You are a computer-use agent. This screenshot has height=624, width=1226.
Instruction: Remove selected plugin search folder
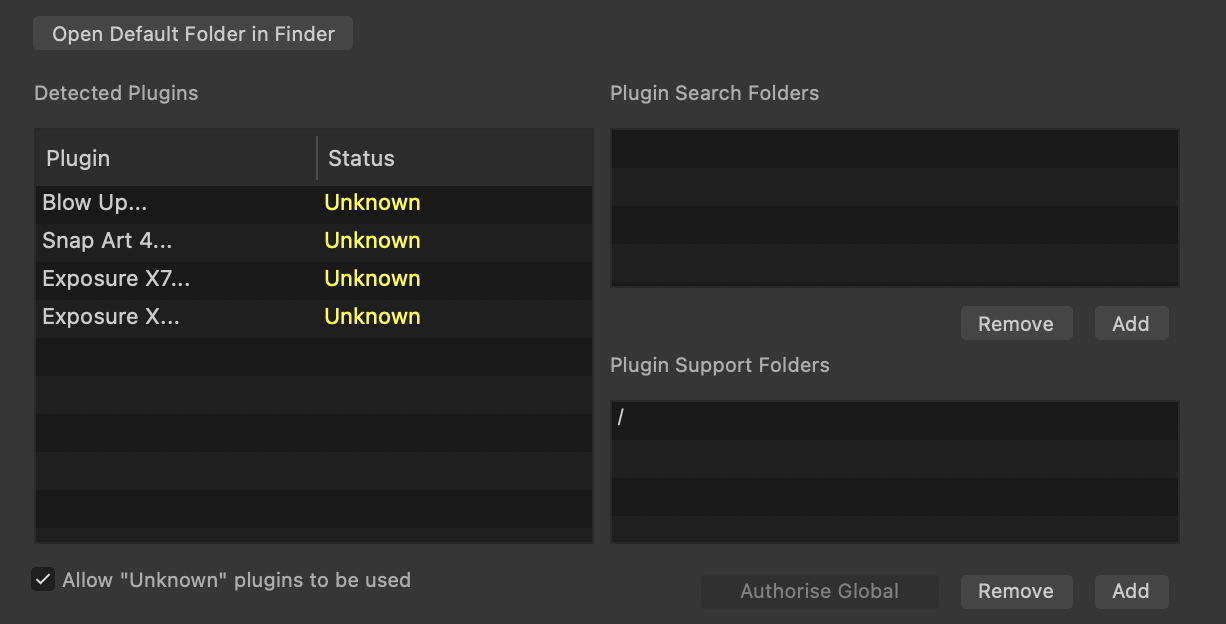[x=1015, y=324]
